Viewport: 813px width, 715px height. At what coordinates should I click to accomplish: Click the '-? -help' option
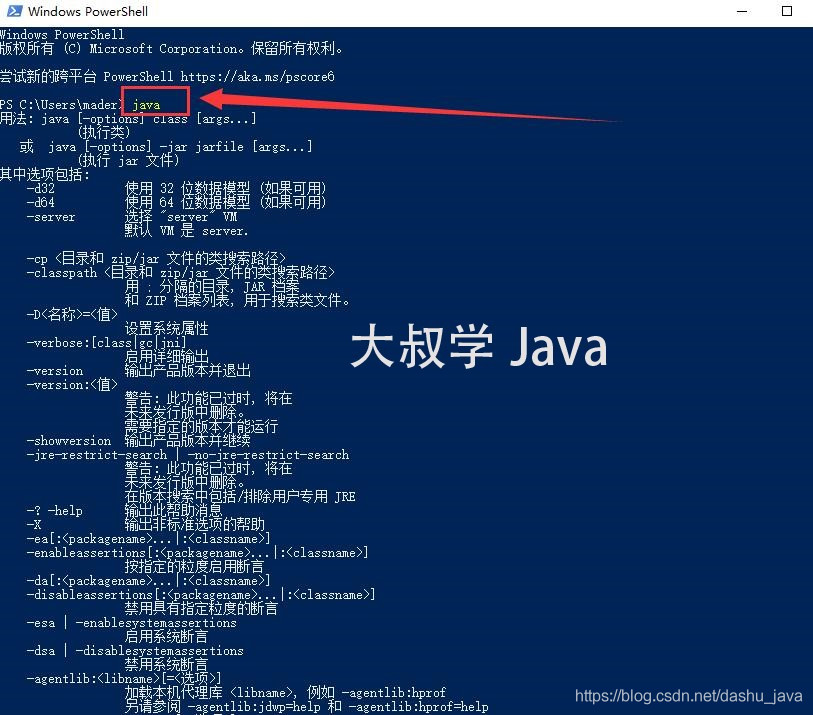click(x=54, y=511)
